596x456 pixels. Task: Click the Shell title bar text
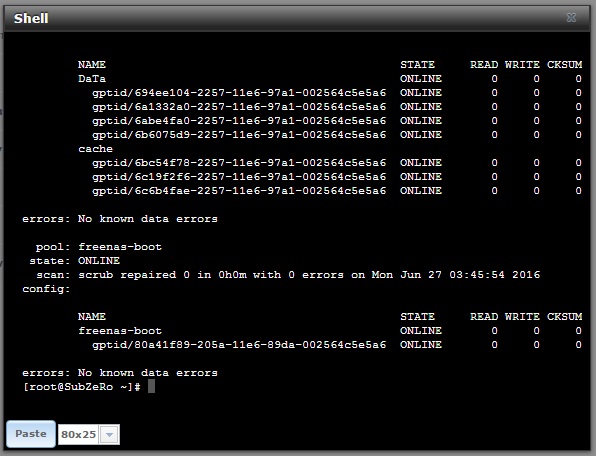[x=31, y=18]
